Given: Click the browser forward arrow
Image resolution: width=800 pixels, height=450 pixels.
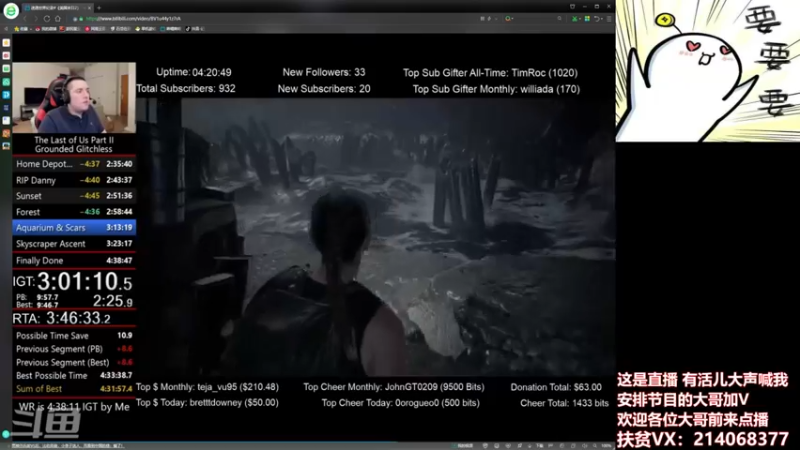Looking at the screenshot, I should pyautogui.click(x=36, y=19).
